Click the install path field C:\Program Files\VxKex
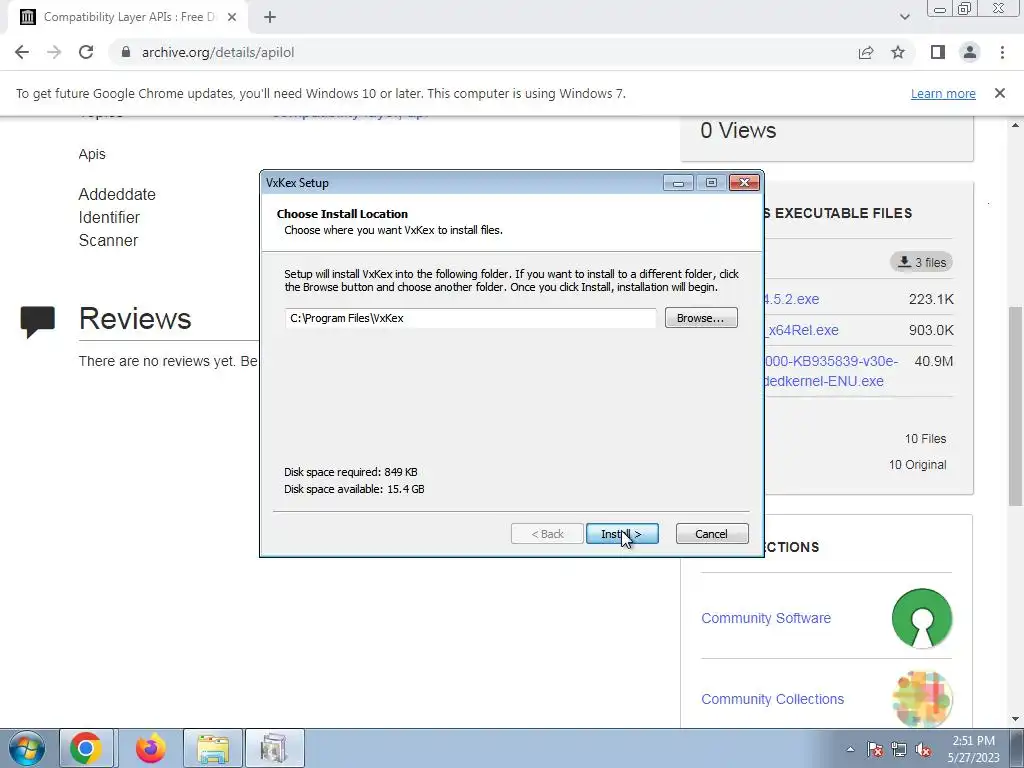This screenshot has width=1024, height=768. tap(470, 318)
